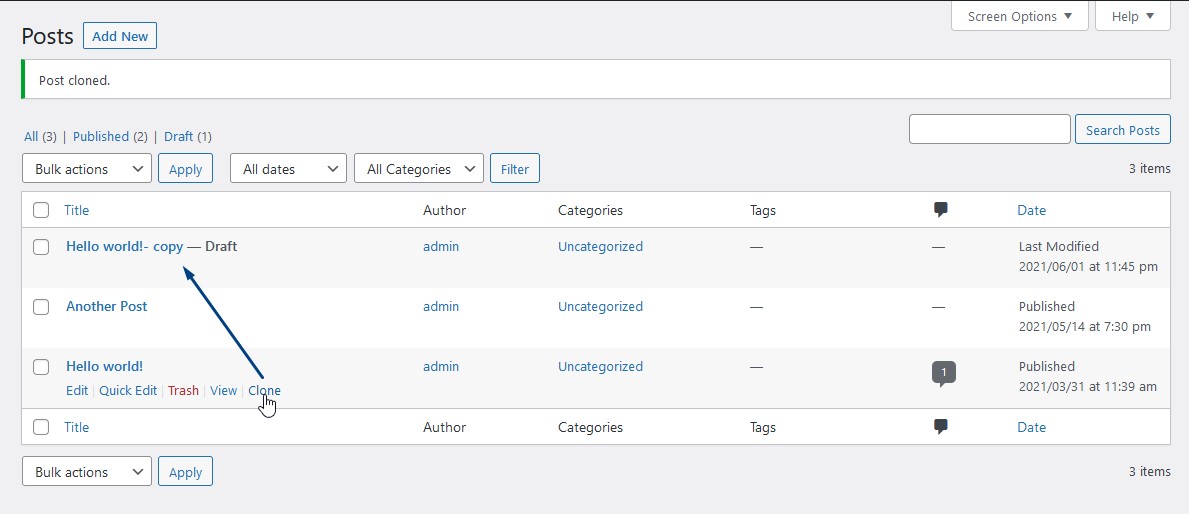Click the 'Last Modified' status text

click(1059, 246)
